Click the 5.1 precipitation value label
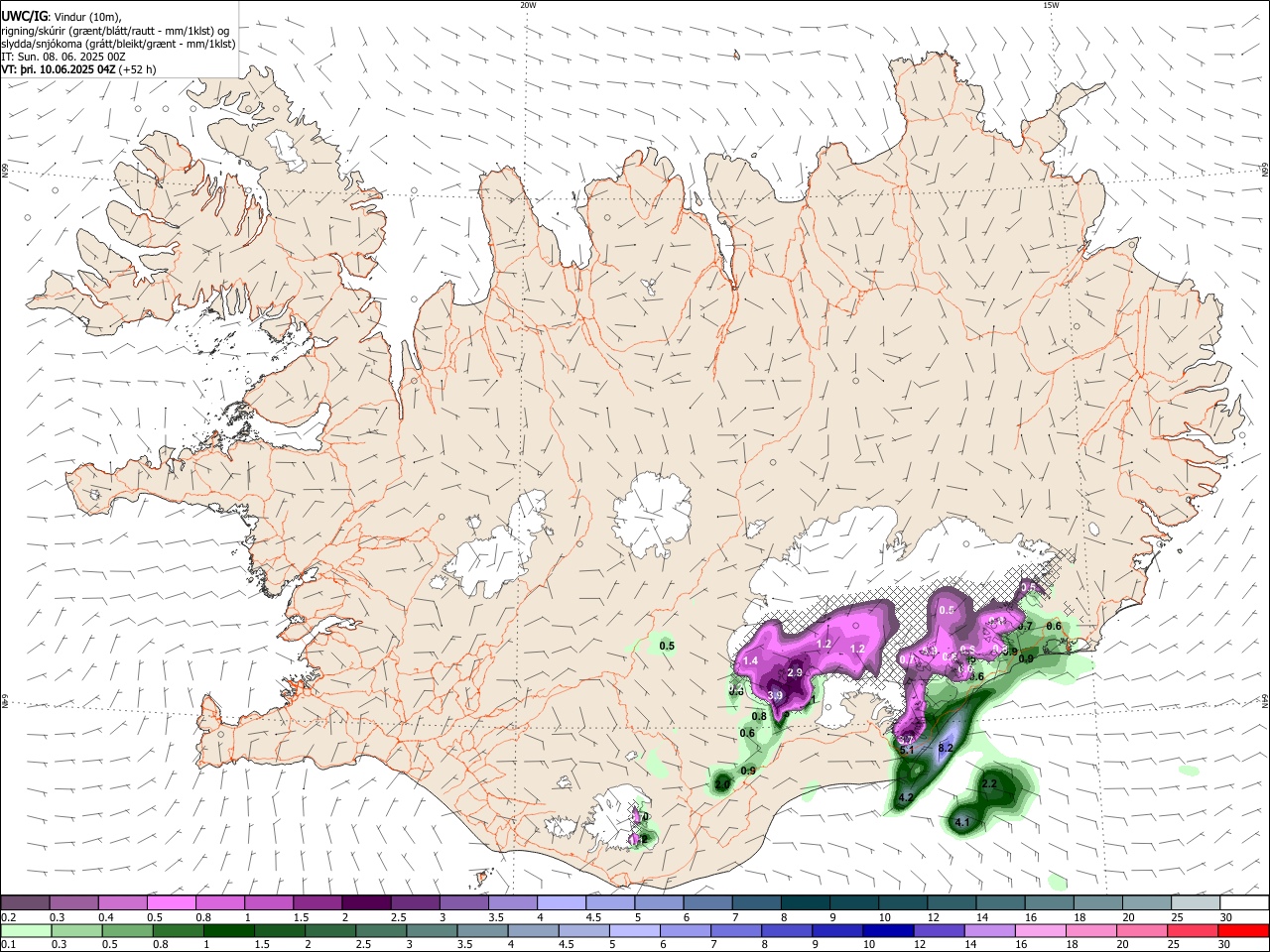 (x=907, y=751)
